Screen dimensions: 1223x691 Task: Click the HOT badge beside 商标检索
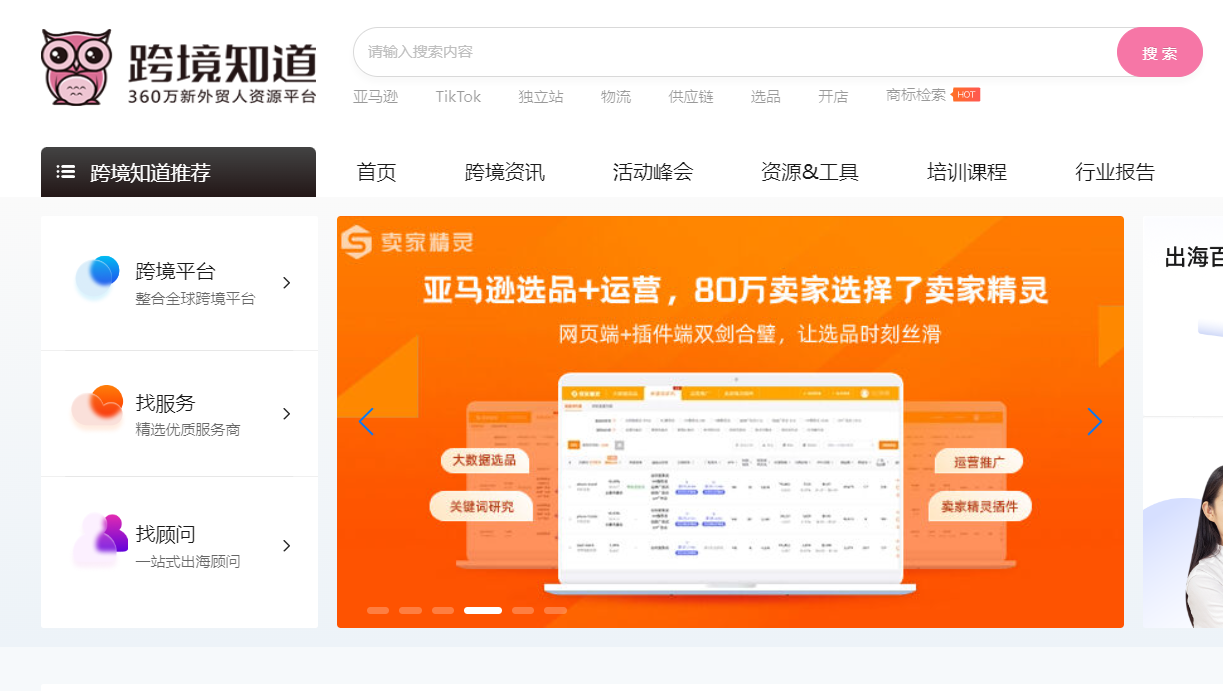(966, 95)
